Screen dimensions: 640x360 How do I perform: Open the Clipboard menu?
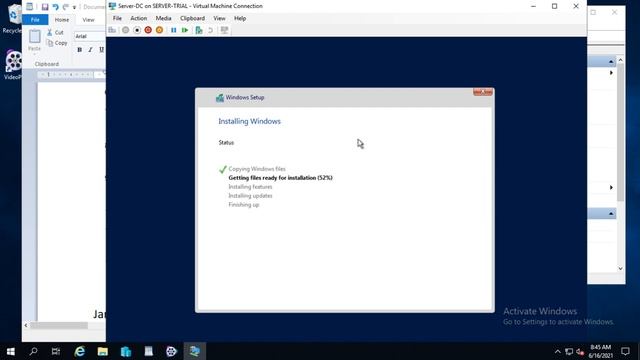coord(192,18)
